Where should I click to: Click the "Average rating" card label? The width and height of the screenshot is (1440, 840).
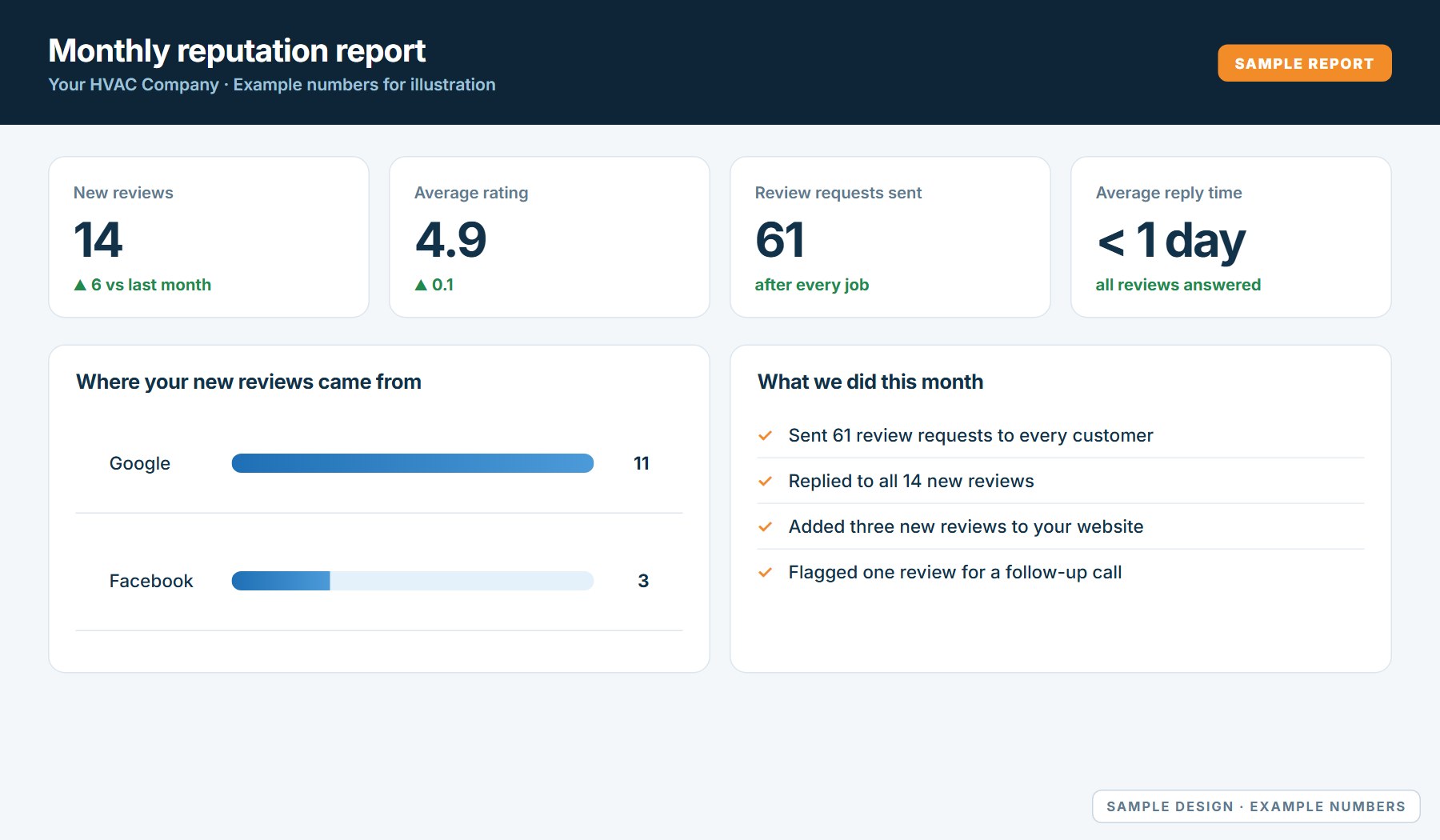[x=471, y=193]
